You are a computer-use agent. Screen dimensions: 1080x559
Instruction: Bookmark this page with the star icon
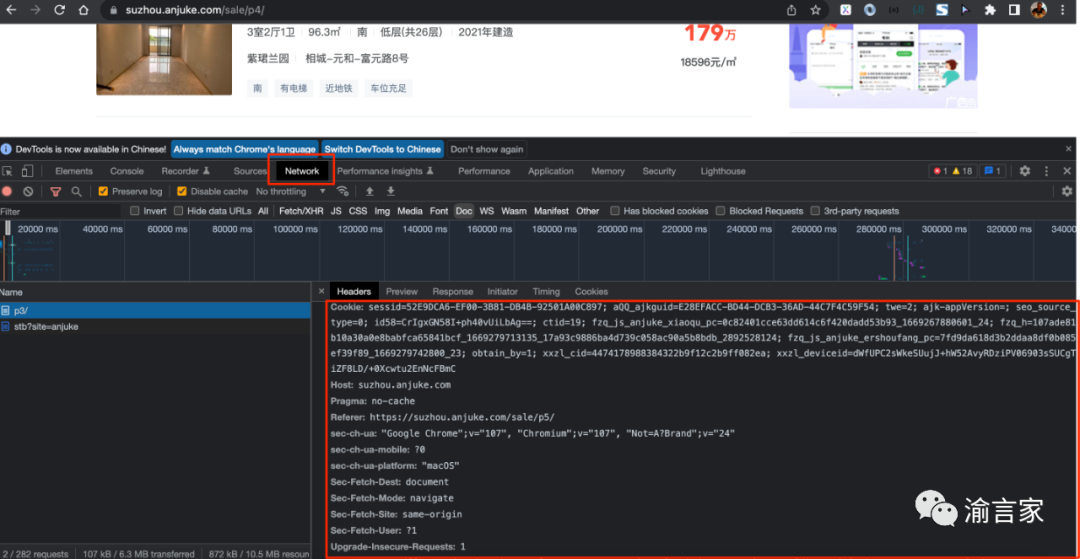816,10
